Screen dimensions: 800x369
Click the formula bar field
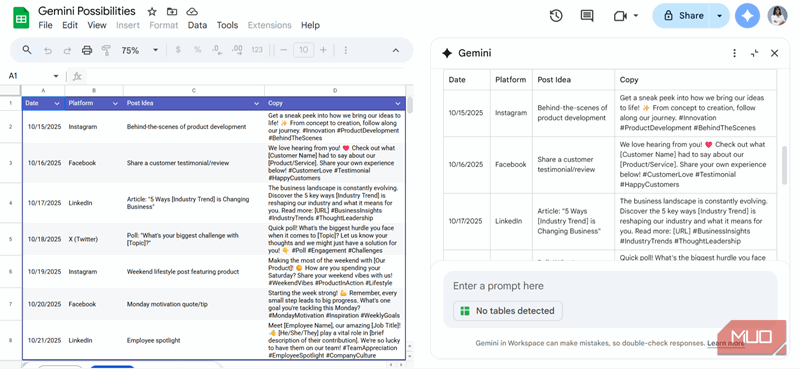pos(245,76)
